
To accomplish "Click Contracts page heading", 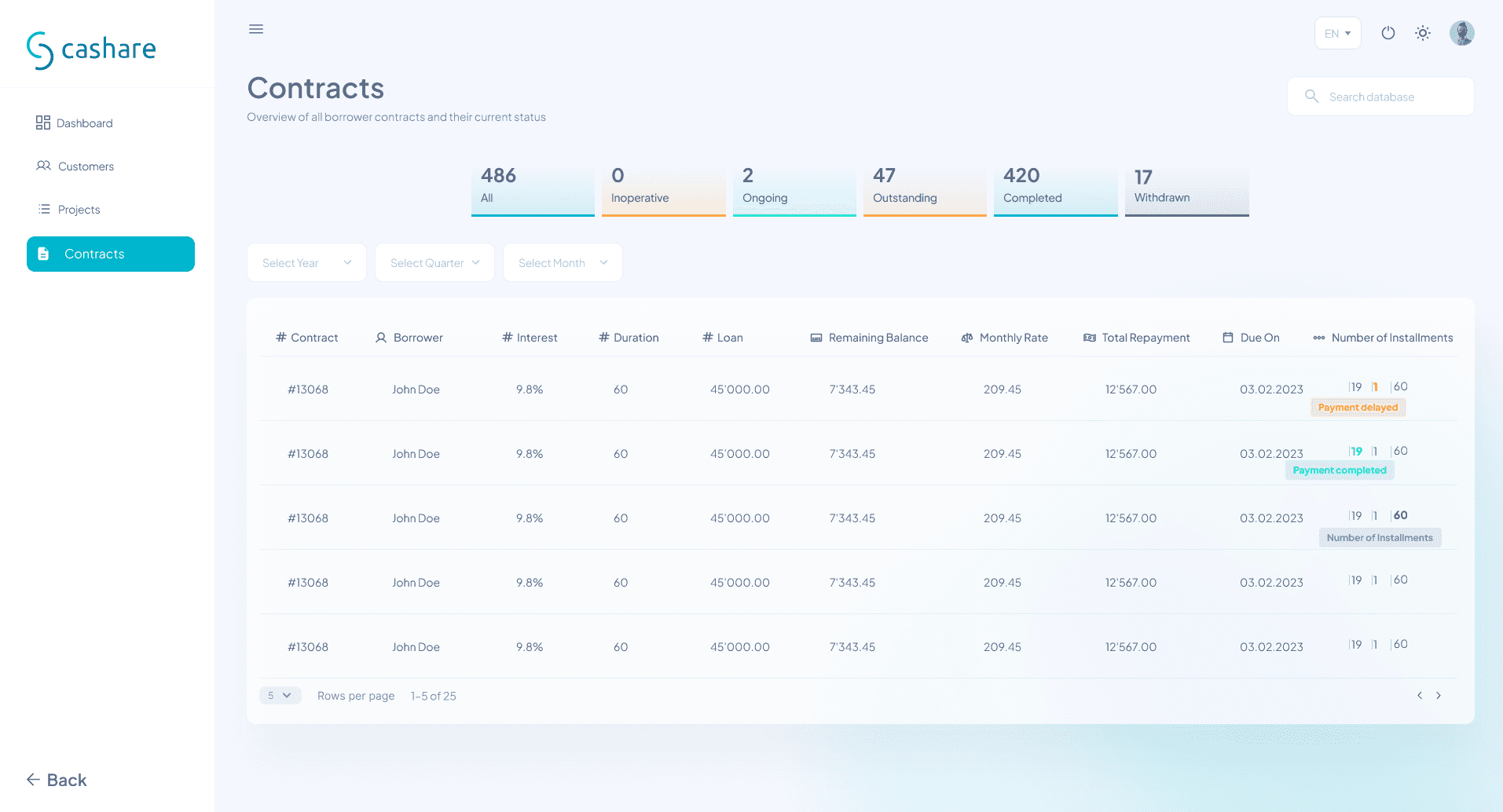I will click(316, 88).
